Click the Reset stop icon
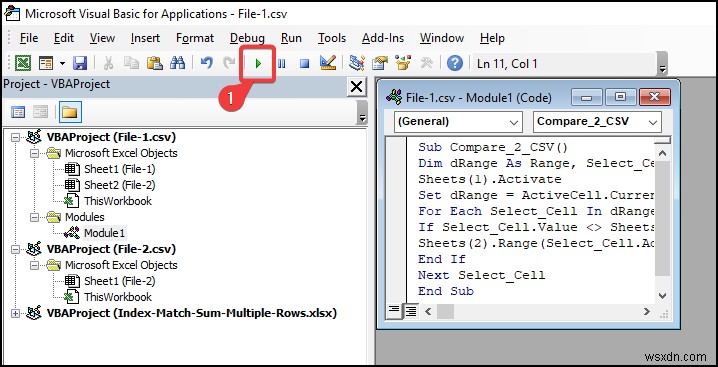718x367 pixels. (x=305, y=64)
